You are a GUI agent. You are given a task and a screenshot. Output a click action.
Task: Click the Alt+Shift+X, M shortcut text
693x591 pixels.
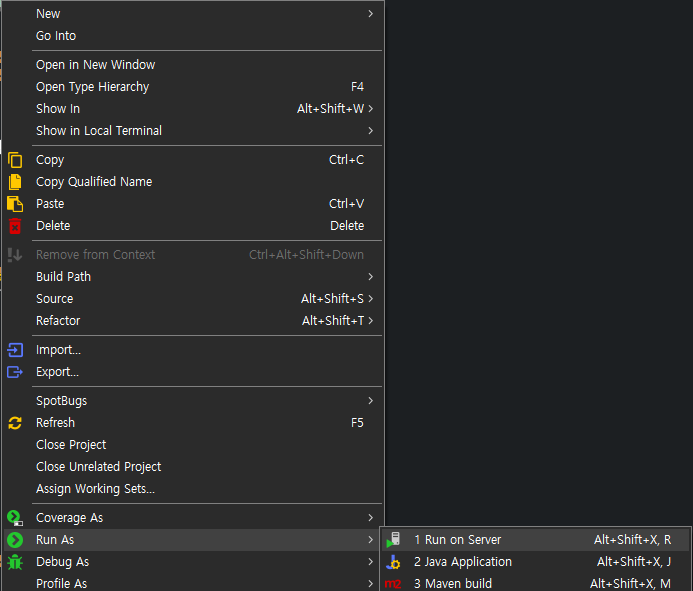pos(630,584)
